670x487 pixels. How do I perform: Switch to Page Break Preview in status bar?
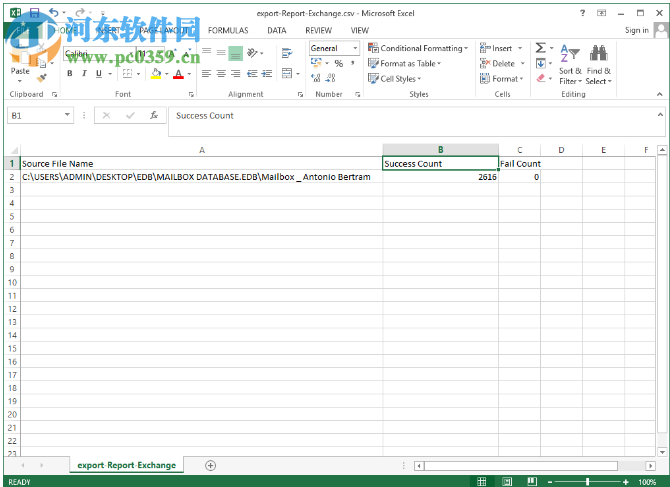[x=532, y=481]
